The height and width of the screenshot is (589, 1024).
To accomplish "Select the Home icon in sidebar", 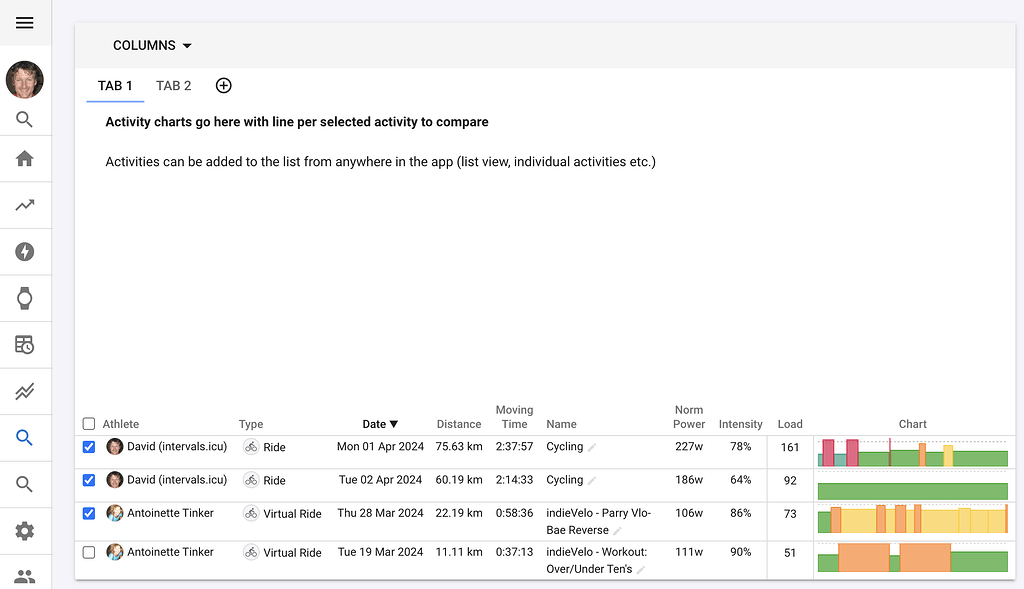I will 25,159.
